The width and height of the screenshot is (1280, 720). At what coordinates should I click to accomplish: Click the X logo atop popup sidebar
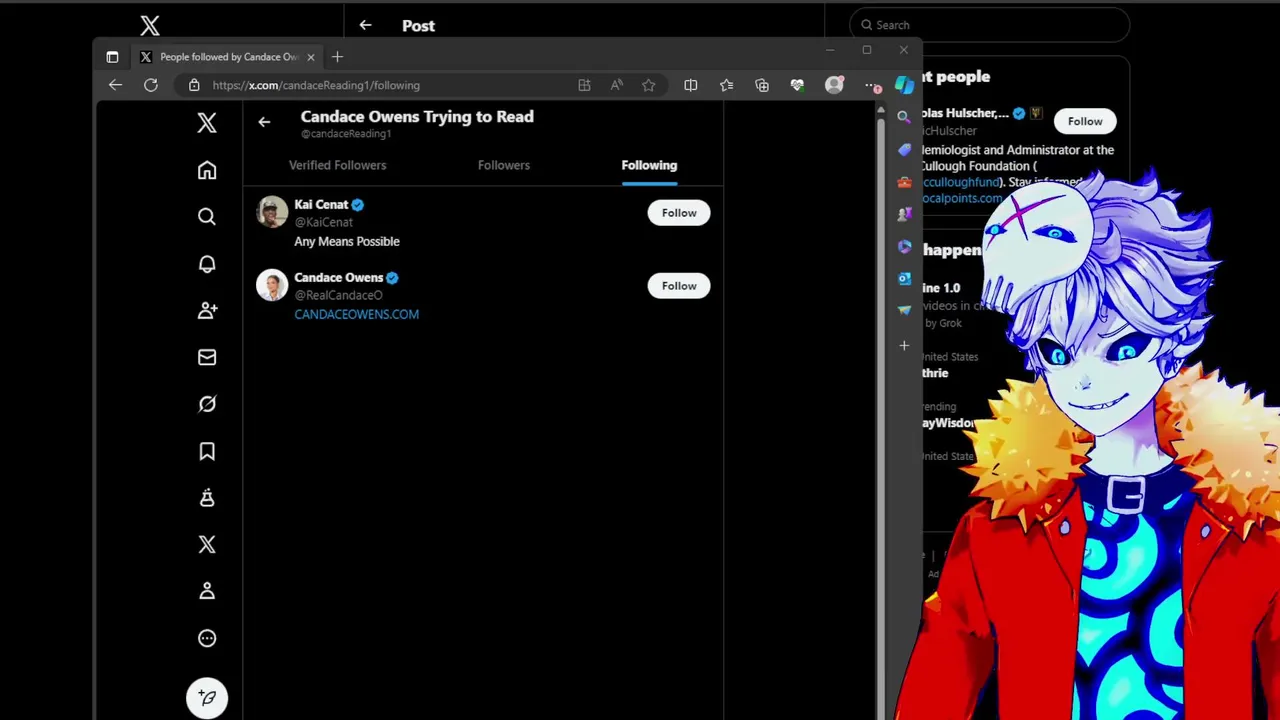click(207, 123)
